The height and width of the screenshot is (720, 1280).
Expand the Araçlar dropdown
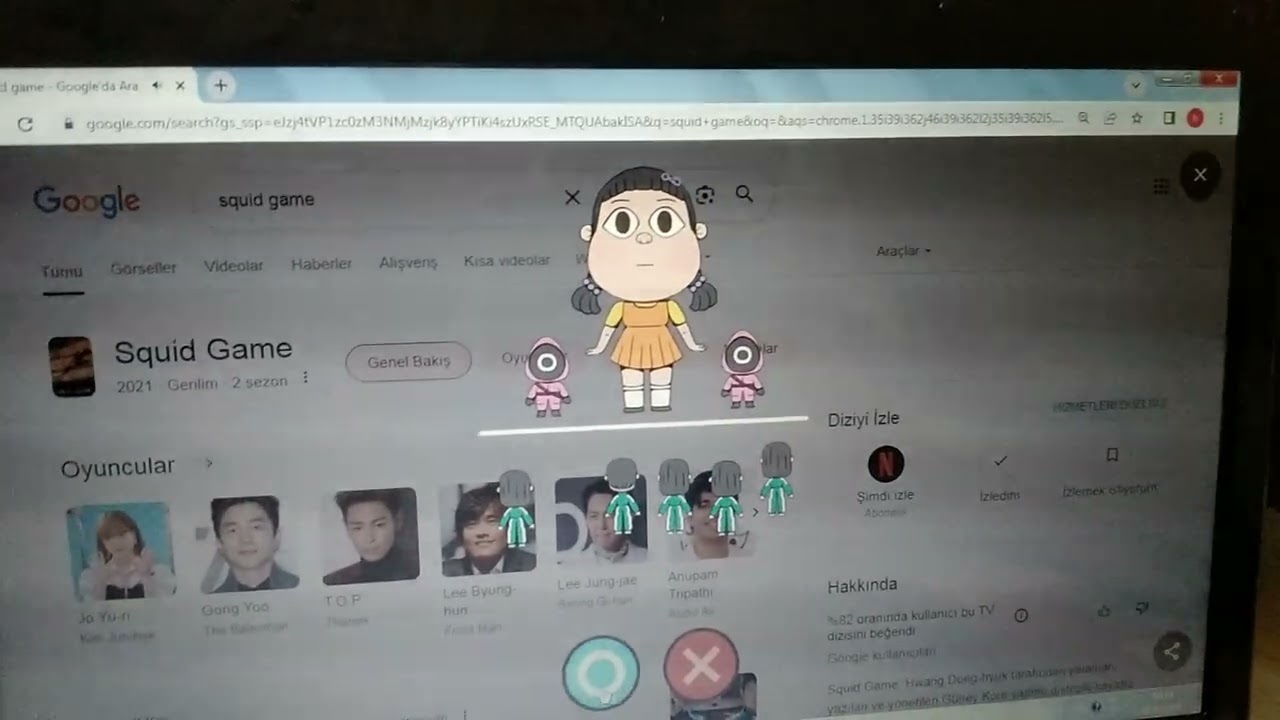[903, 251]
